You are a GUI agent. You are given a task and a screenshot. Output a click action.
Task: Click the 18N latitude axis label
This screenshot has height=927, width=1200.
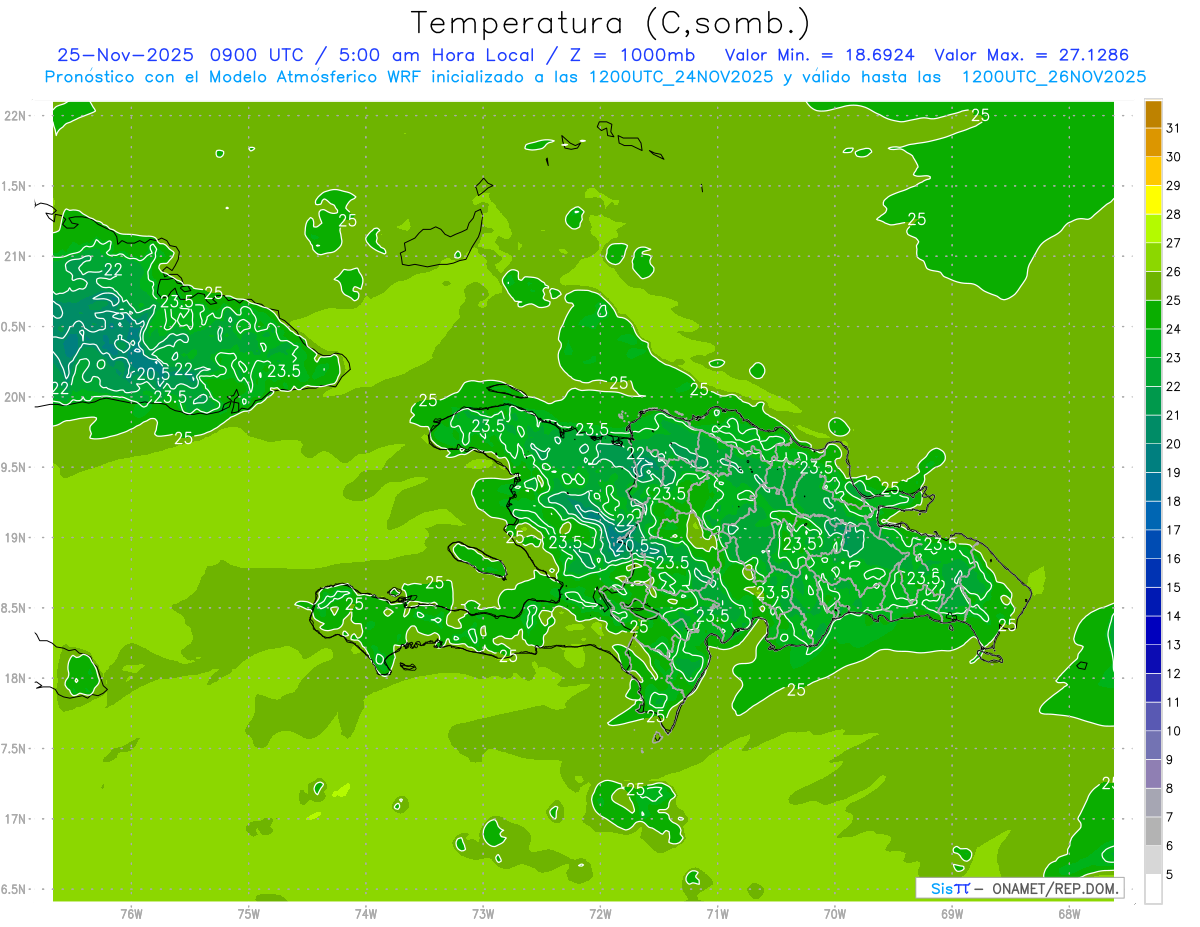click(x=17, y=678)
